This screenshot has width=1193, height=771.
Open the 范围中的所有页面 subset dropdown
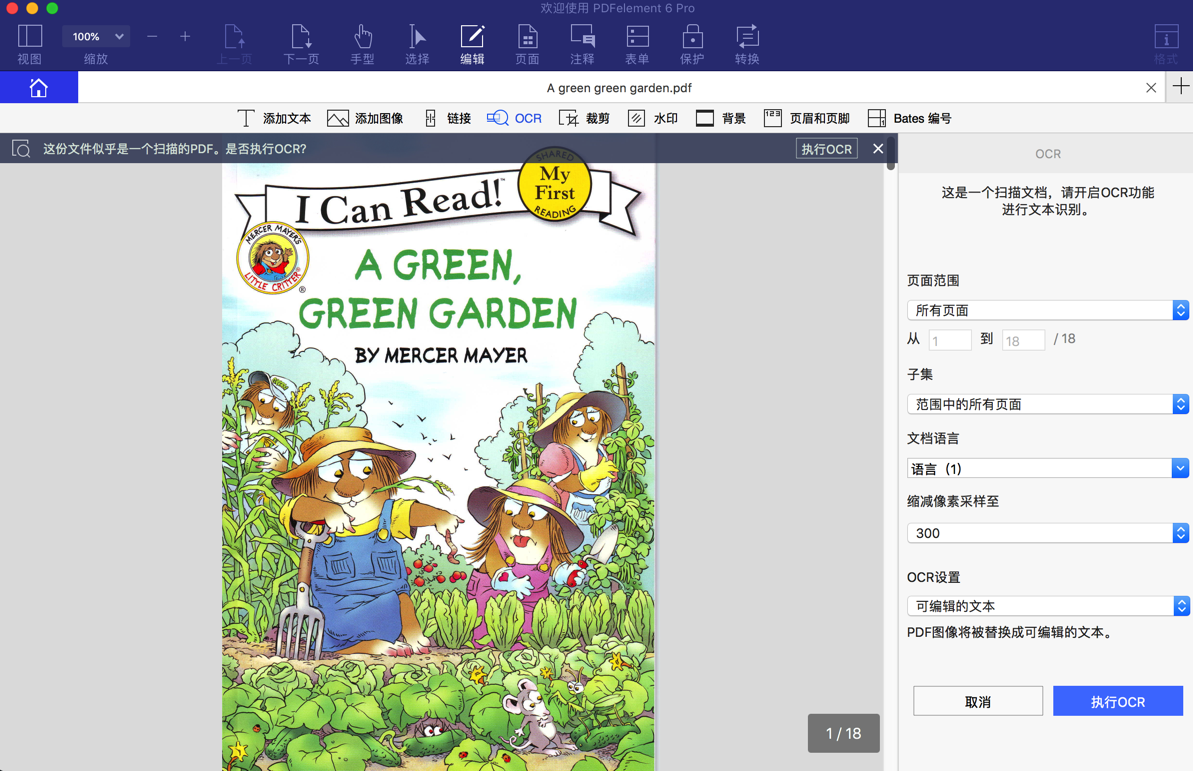pyautogui.click(x=1048, y=404)
